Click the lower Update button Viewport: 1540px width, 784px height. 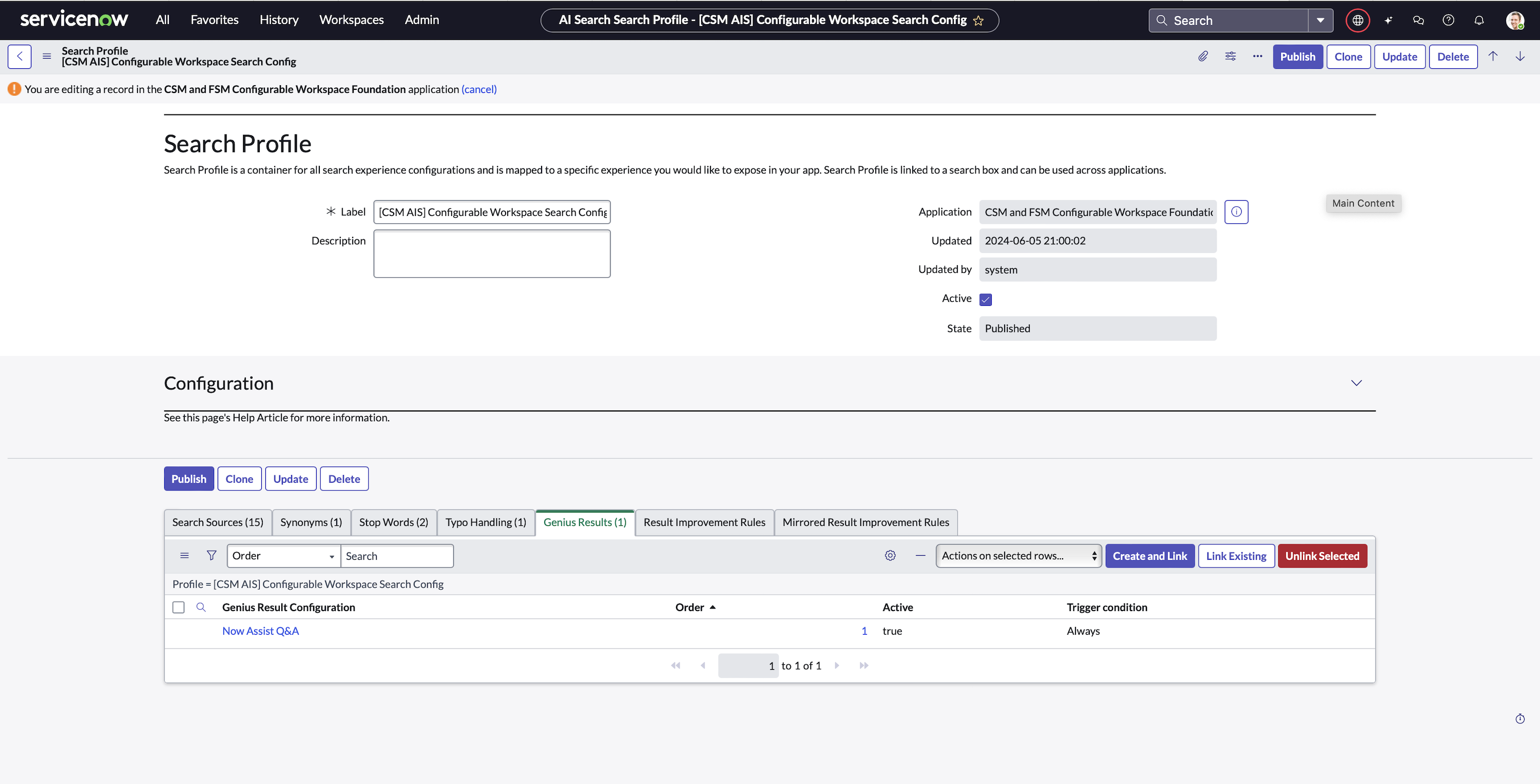[291, 479]
